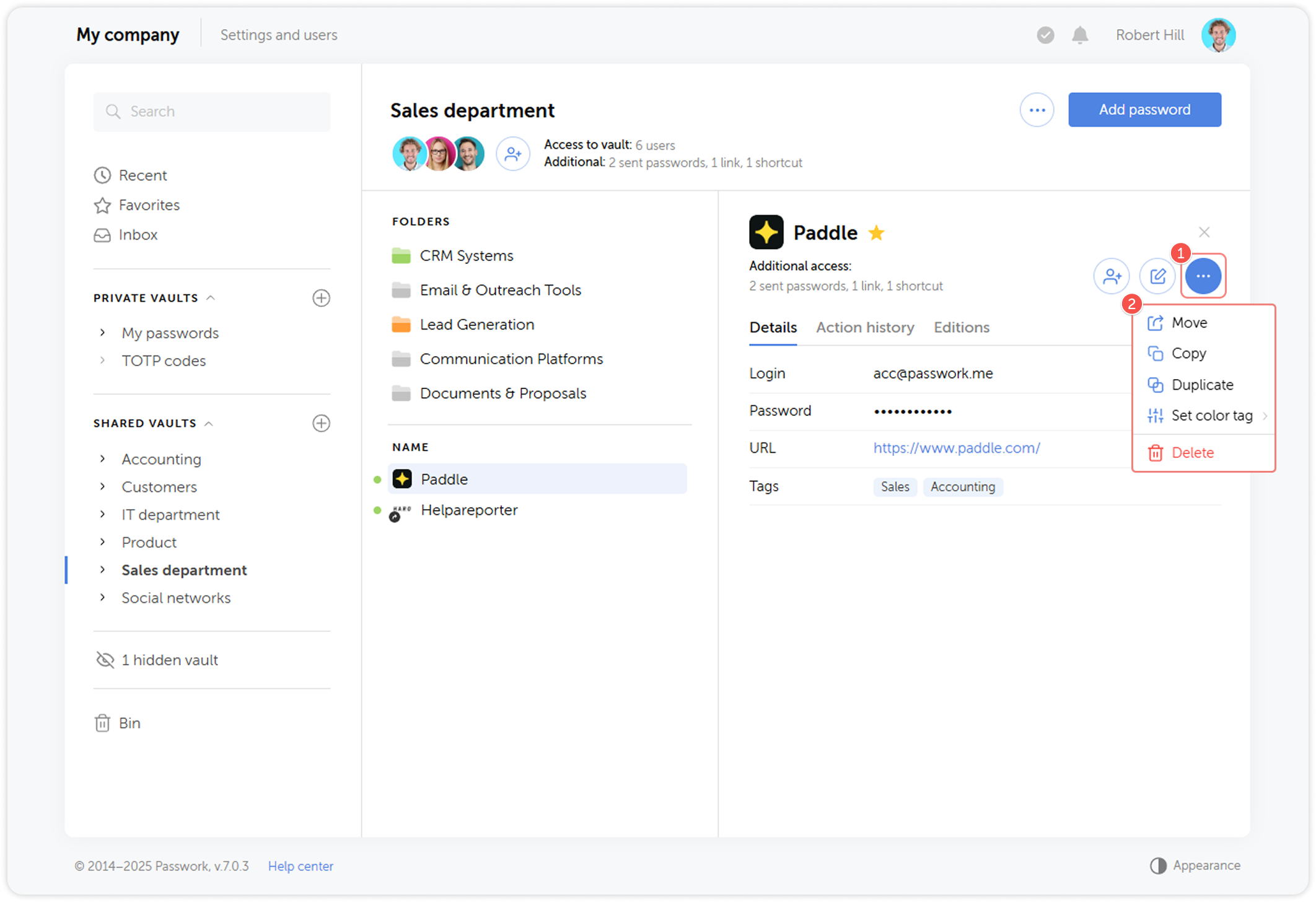This screenshot has height=902, width=1316.
Task: Click the Sales color tag chip
Action: click(894, 487)
